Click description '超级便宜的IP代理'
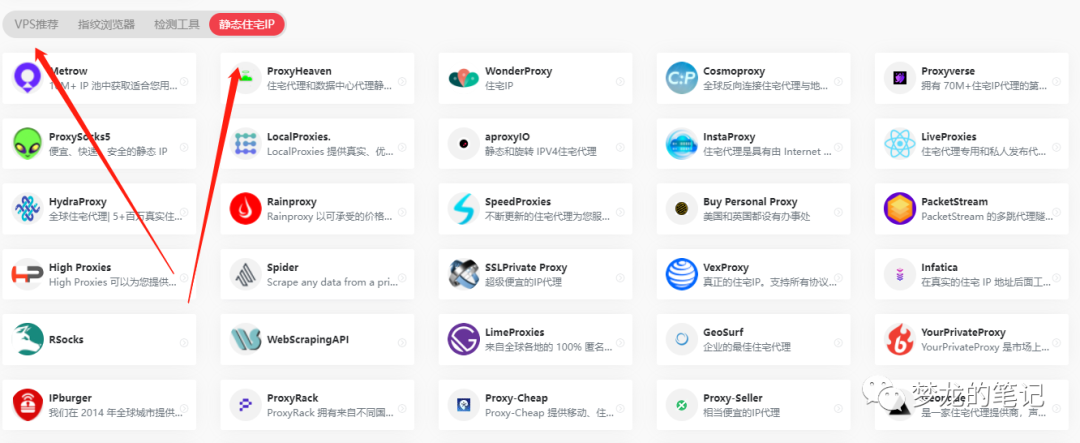Screen dimensions: 1080x443 point(523,282)
